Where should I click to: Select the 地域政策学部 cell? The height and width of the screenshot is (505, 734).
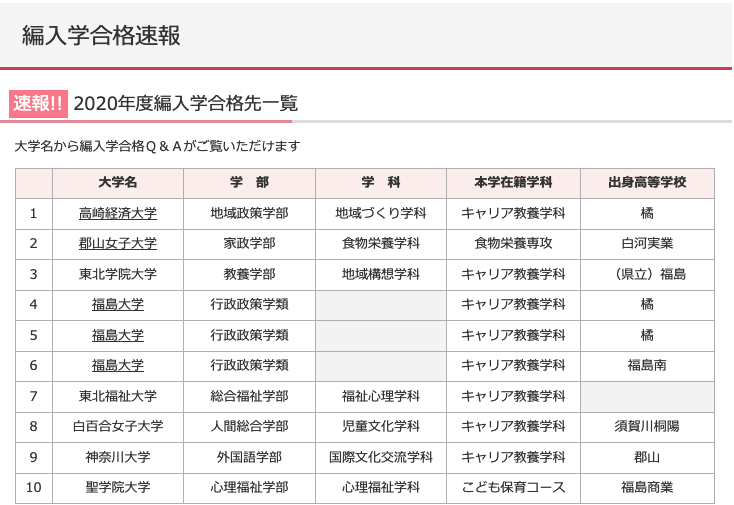(x=249, y=213)
